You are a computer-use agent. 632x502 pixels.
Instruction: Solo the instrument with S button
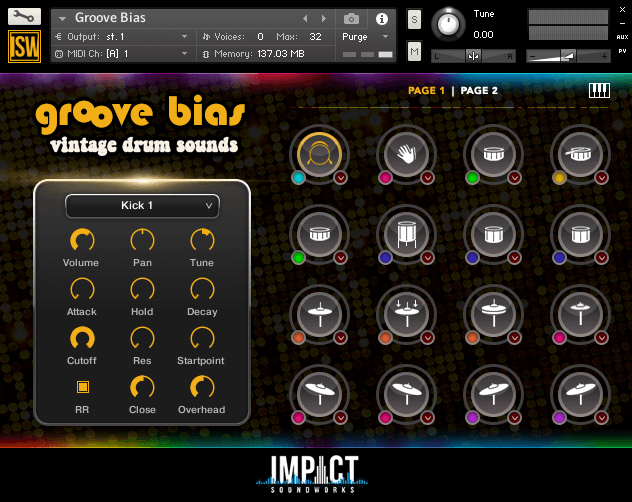[x=414, y=20]
